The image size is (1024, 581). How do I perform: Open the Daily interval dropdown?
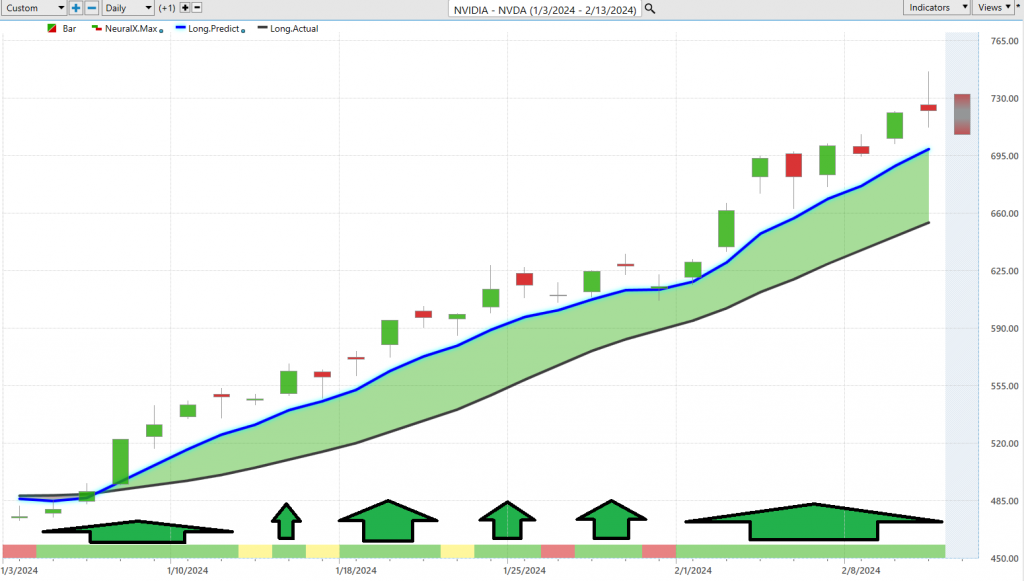point(128,8)
